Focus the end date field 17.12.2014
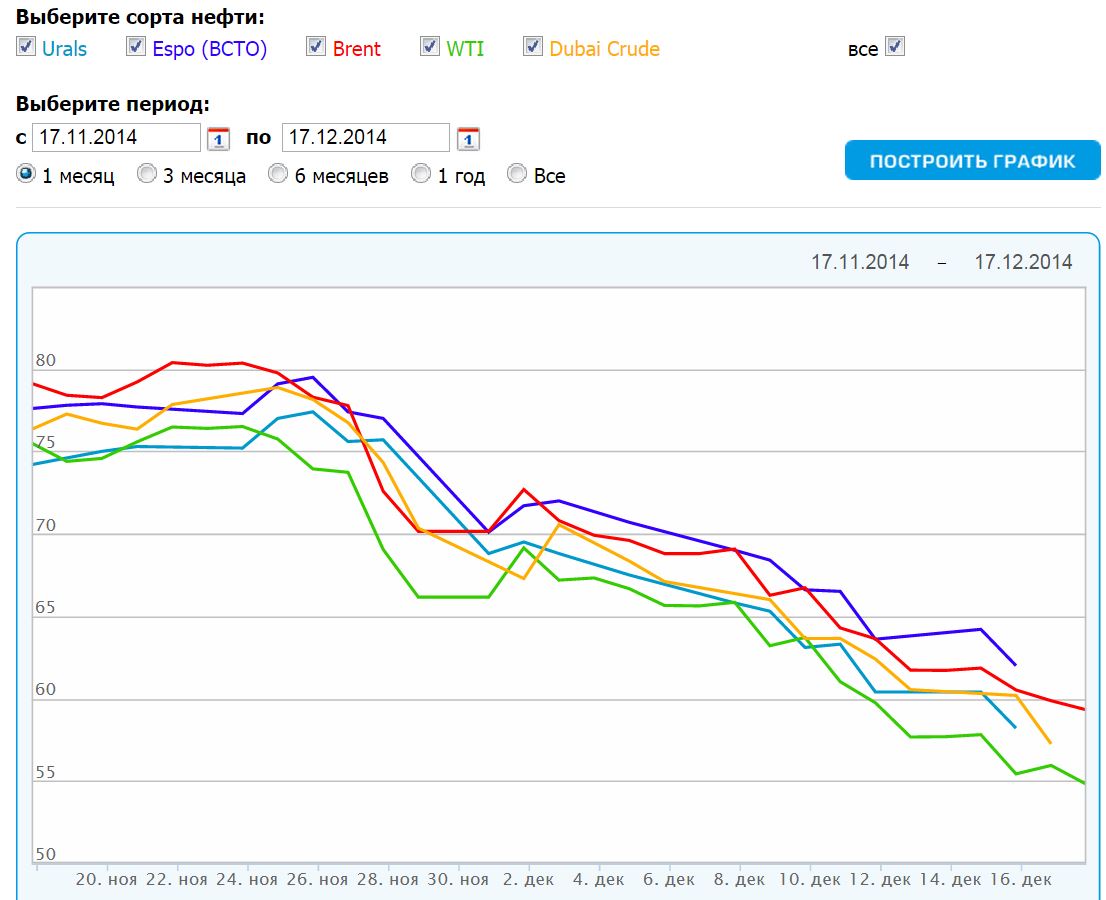The width and height of the screenshot is (1106, 900). tap(365, 137)
